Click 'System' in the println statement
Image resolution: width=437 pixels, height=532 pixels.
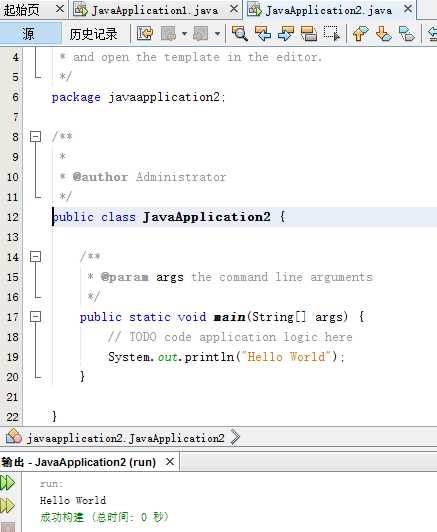[x=129, y=357]
